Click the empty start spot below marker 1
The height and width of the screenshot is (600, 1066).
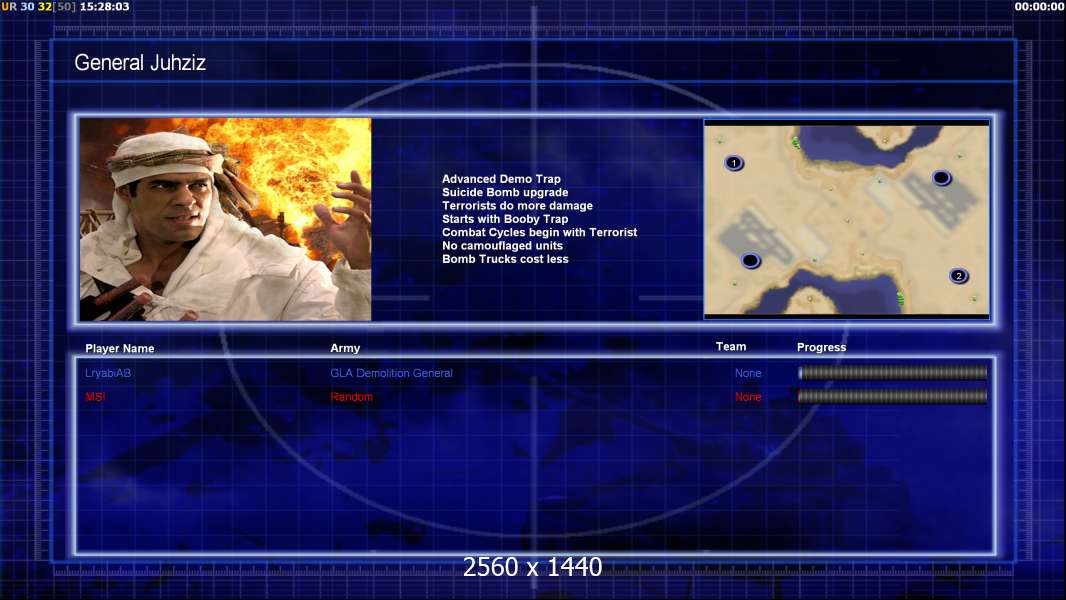click(750, 260)
